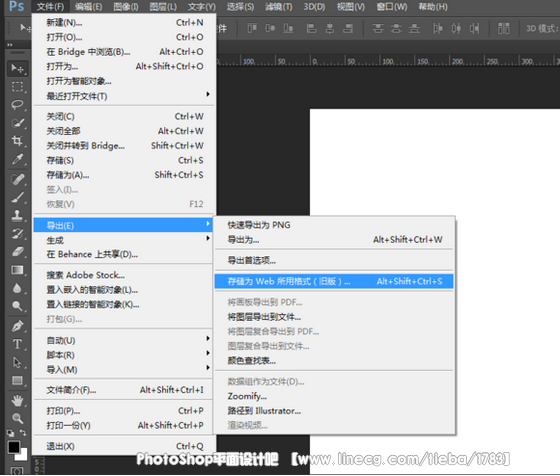
Task: Choose 将图层导出到文件...
Action: 334,317
